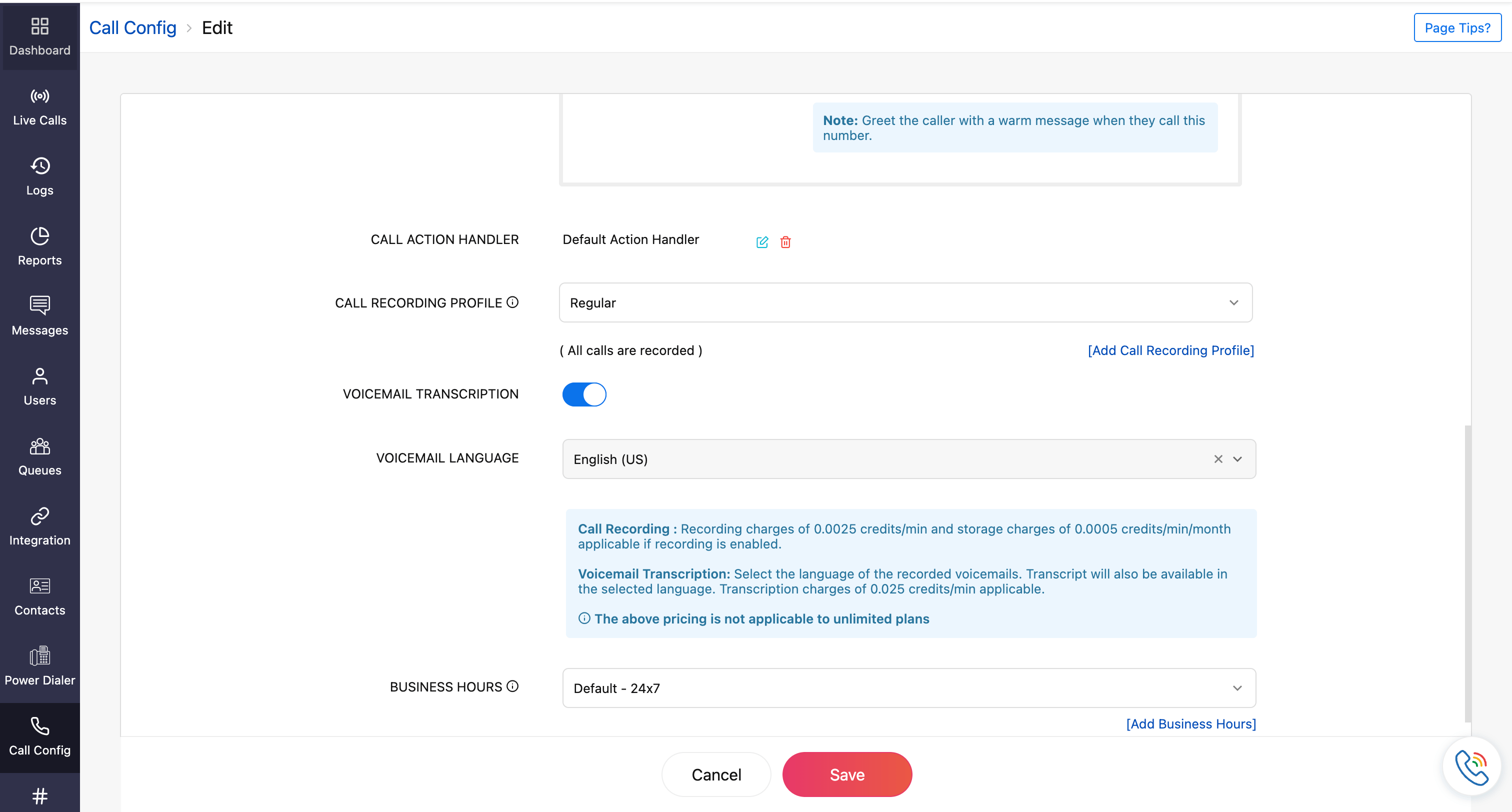Open the floating call widget
Viewport: 1512px width, 812px height.
pos(1472,765)
